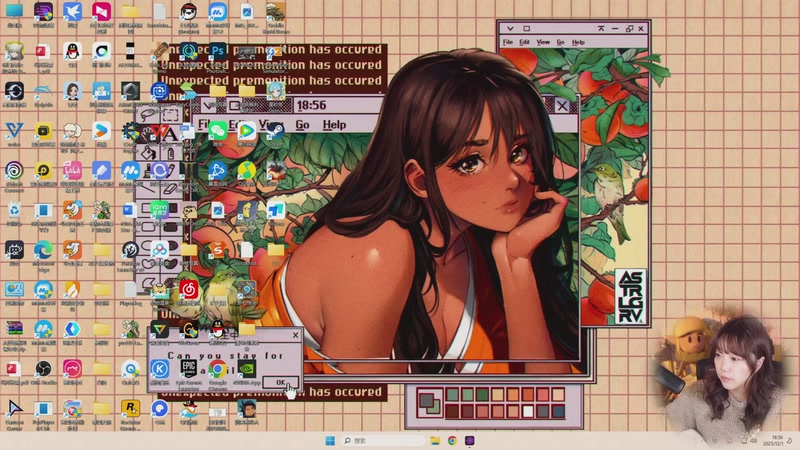The width and height of the screenshot is (800, 450).
Task: Select the Player.log file icon
Action: tap(131, 290)
